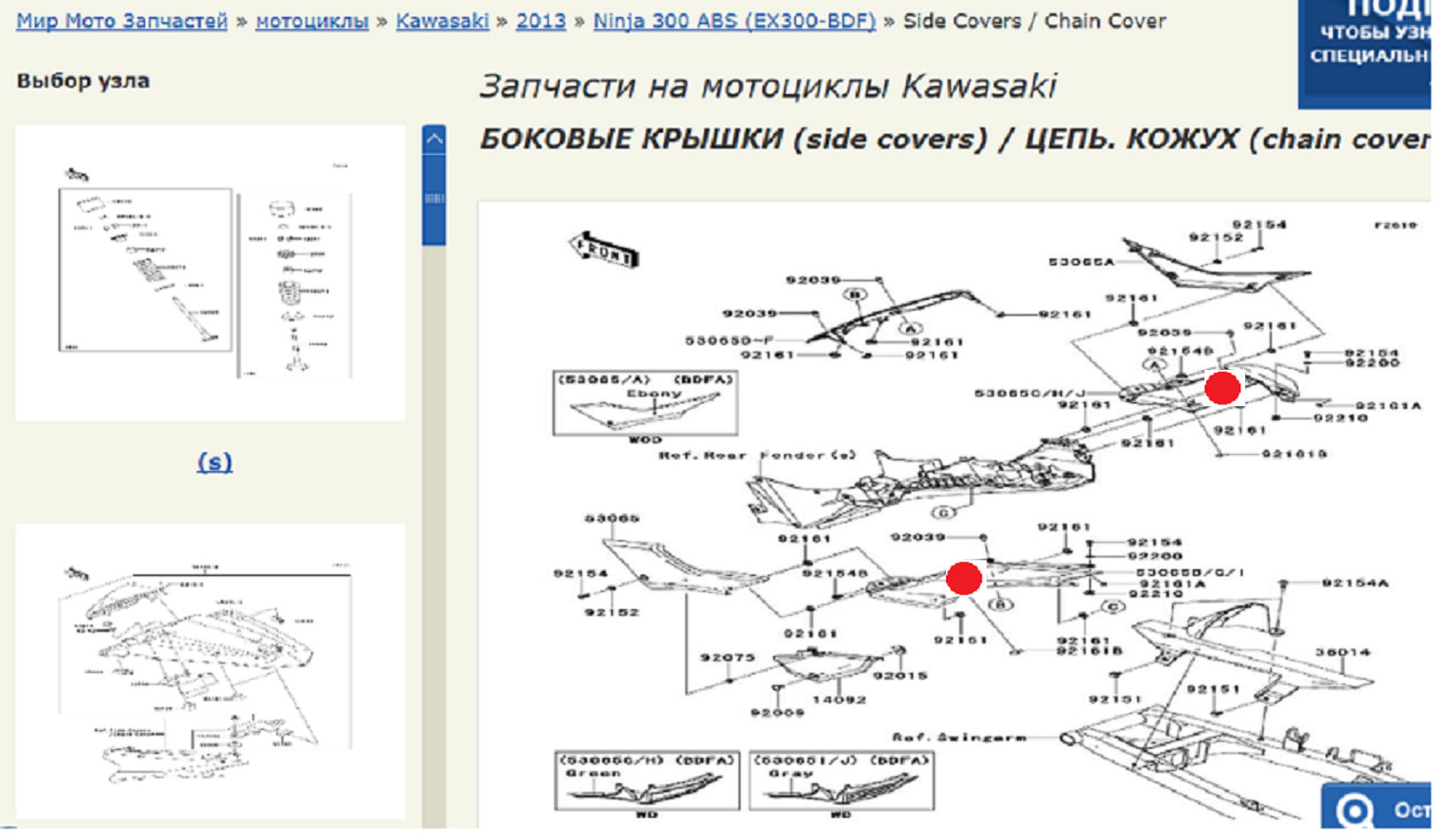The width and height of the screenshot is (1448, 840).
Task: Click the scroll-up arrow of the node list
Action: point(434,138)
